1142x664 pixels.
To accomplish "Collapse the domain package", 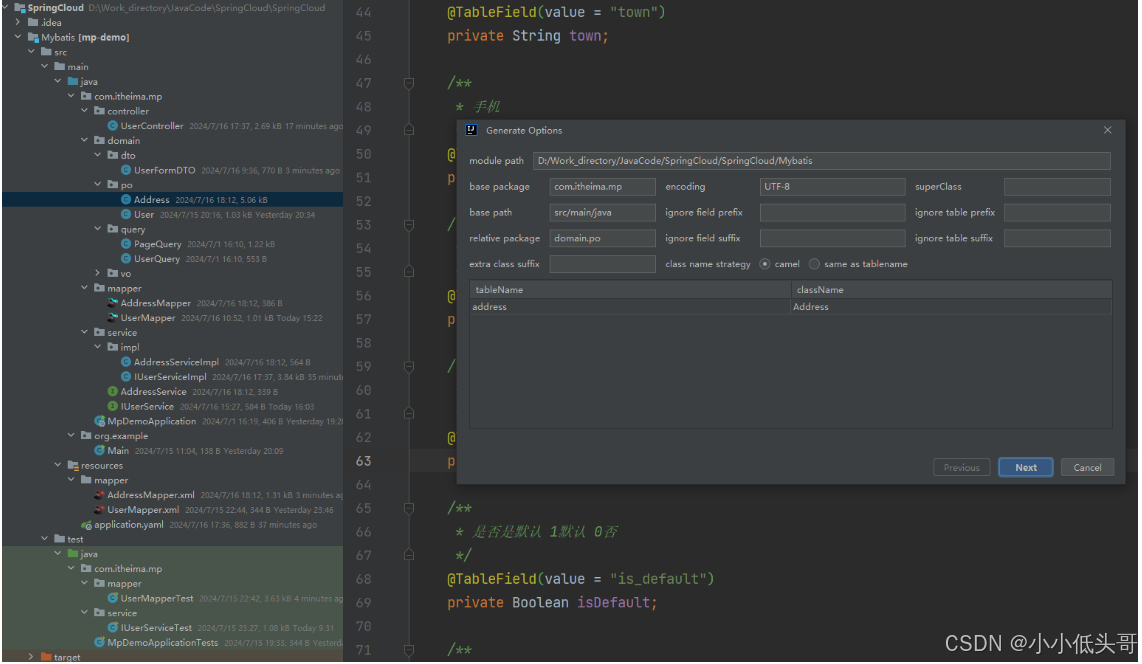I will click(85, 141).
